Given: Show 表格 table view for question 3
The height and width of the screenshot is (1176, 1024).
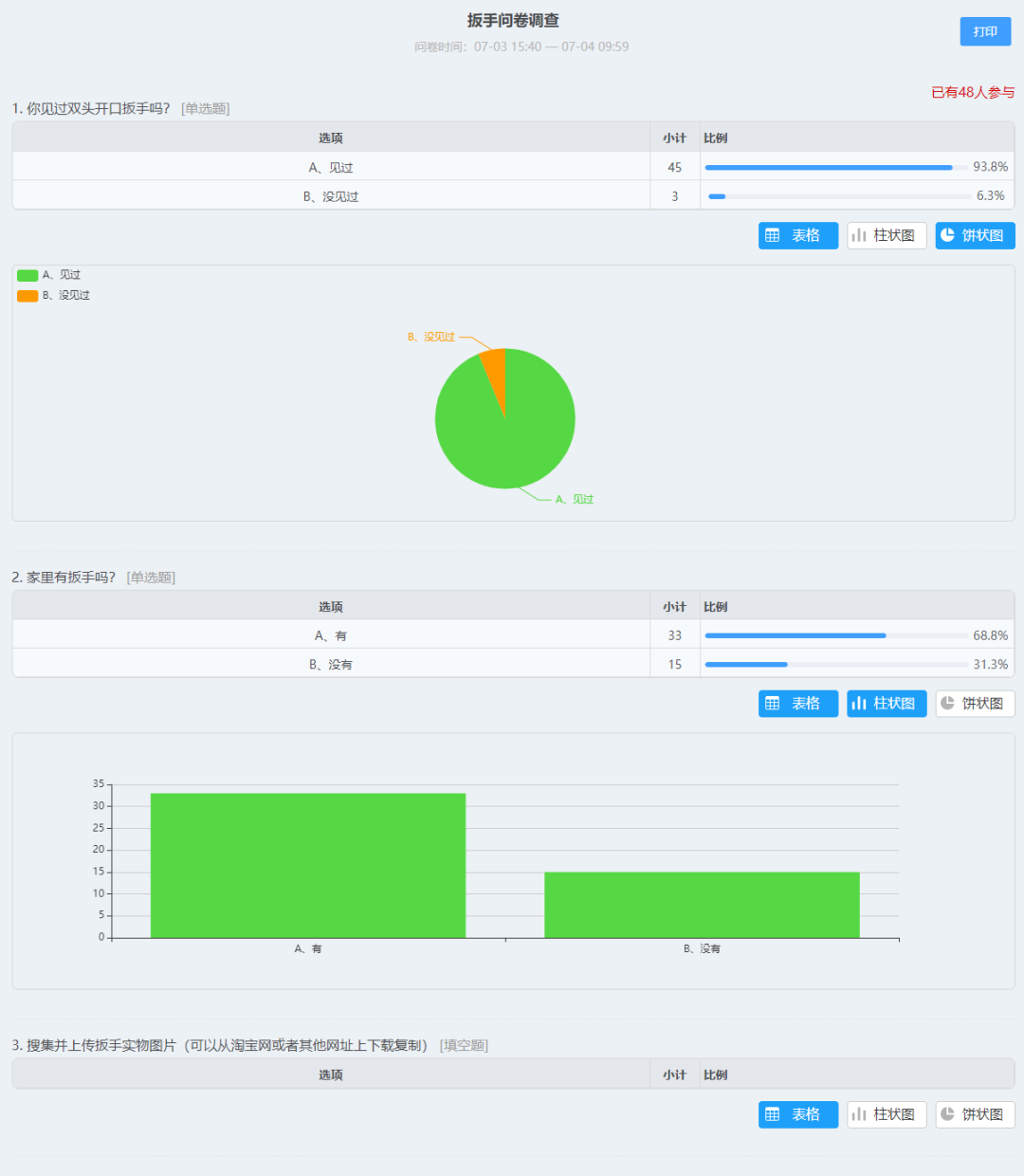Looking at the screenshot, I should 797,1114.
